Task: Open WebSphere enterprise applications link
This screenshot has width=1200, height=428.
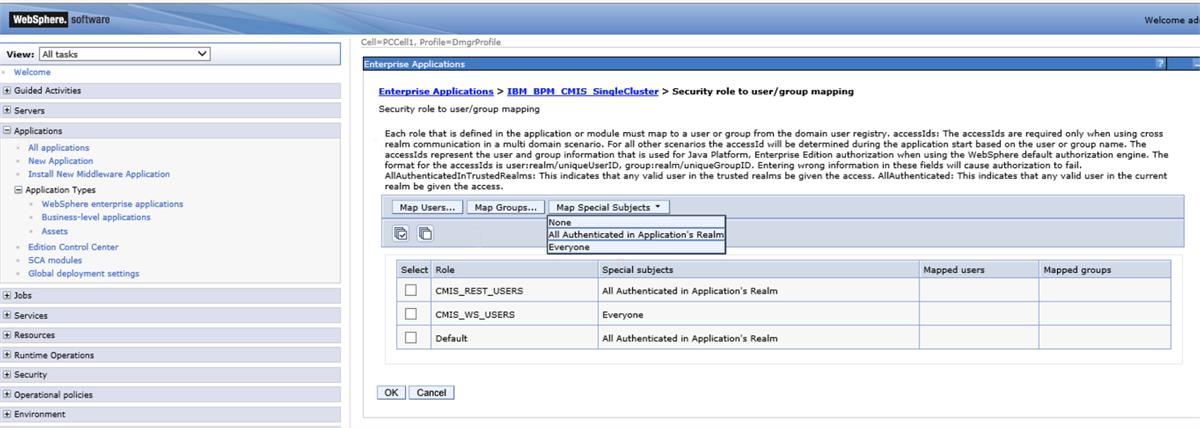Action: [112, 204]
